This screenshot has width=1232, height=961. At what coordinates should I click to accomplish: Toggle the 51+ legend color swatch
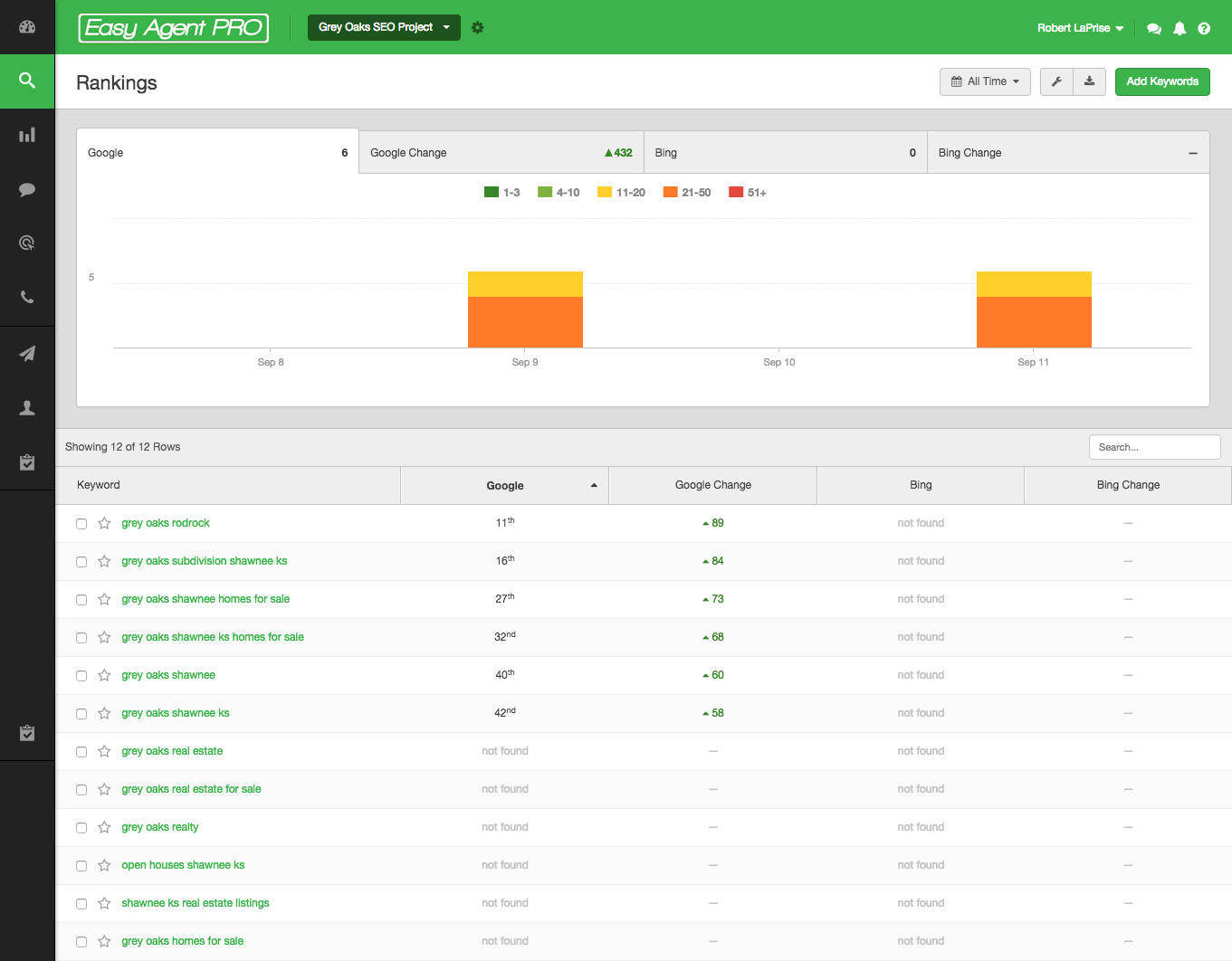pyautogui.click(x=736, y=192)
